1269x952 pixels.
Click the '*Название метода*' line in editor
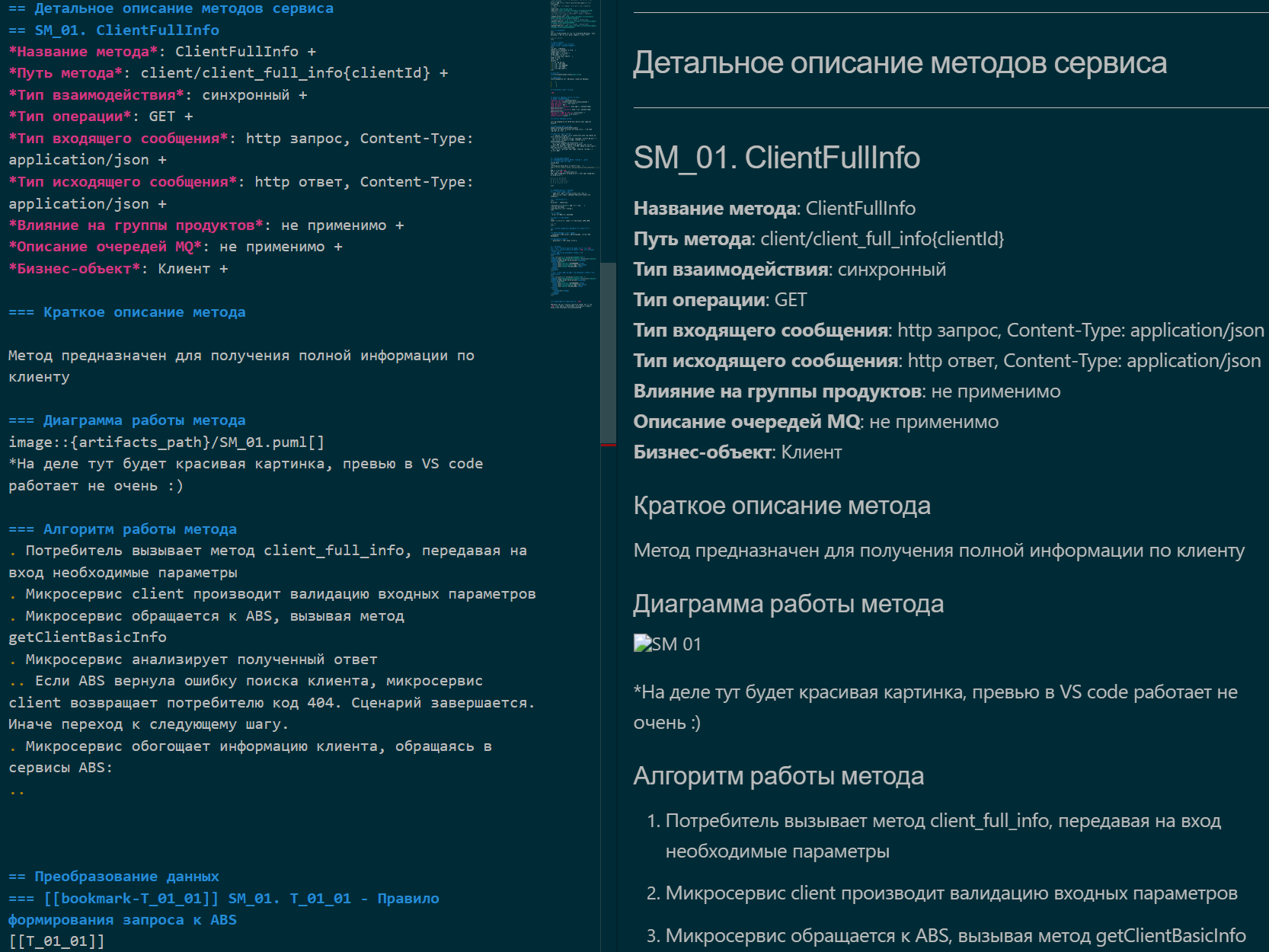point(162,52)
